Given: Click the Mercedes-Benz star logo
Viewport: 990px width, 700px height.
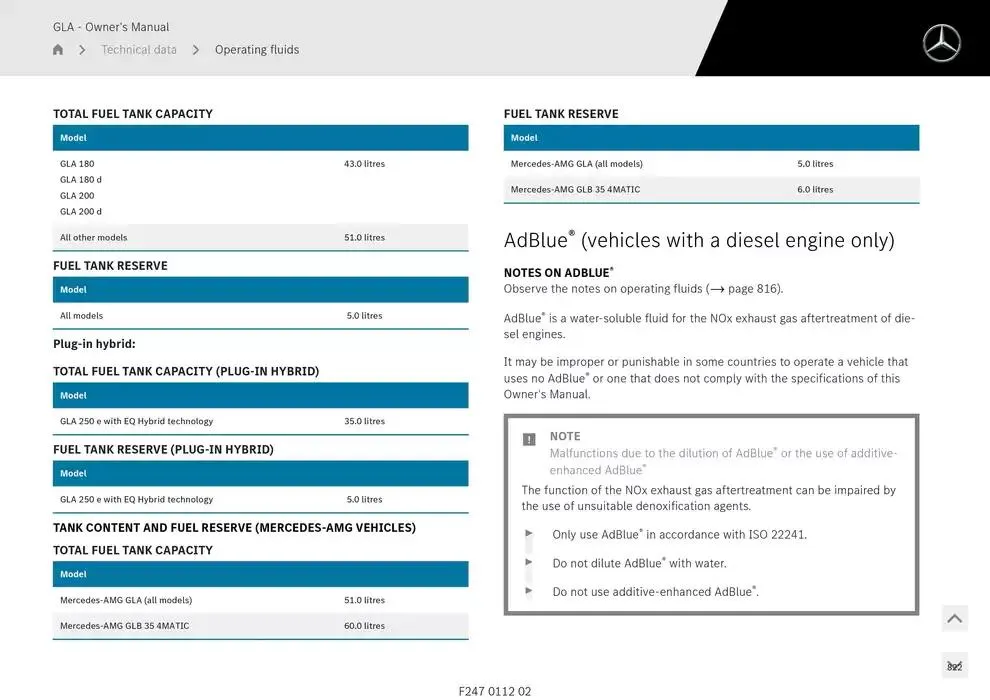Looking at the screenshot, I should [x=941, y=43].
